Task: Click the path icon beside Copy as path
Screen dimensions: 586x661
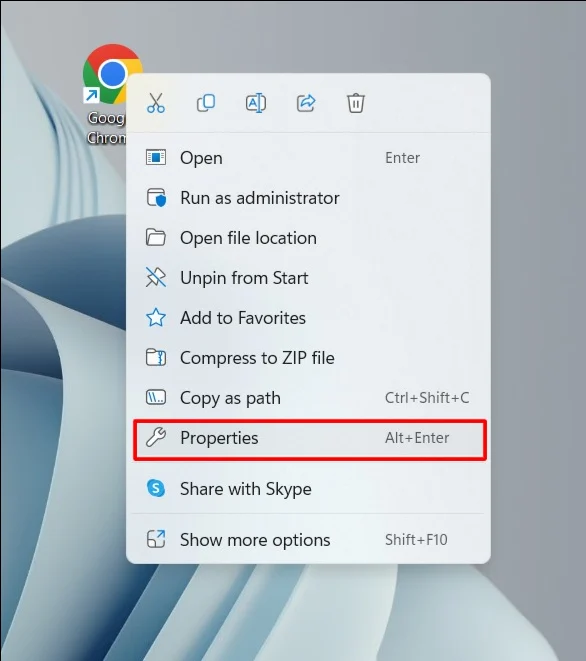Action: coord(156,398)
